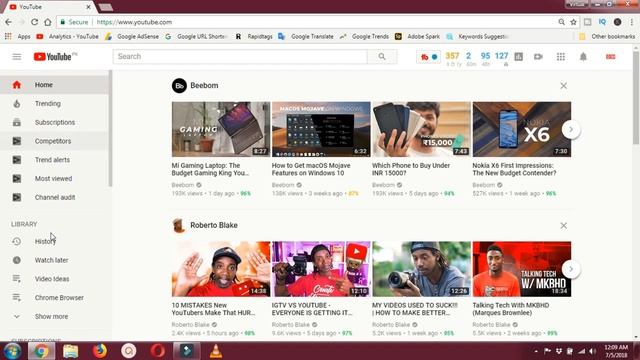Focus the YouTube Search field
The width and height of the screenshot is (640, 360).
click(240, 57)
